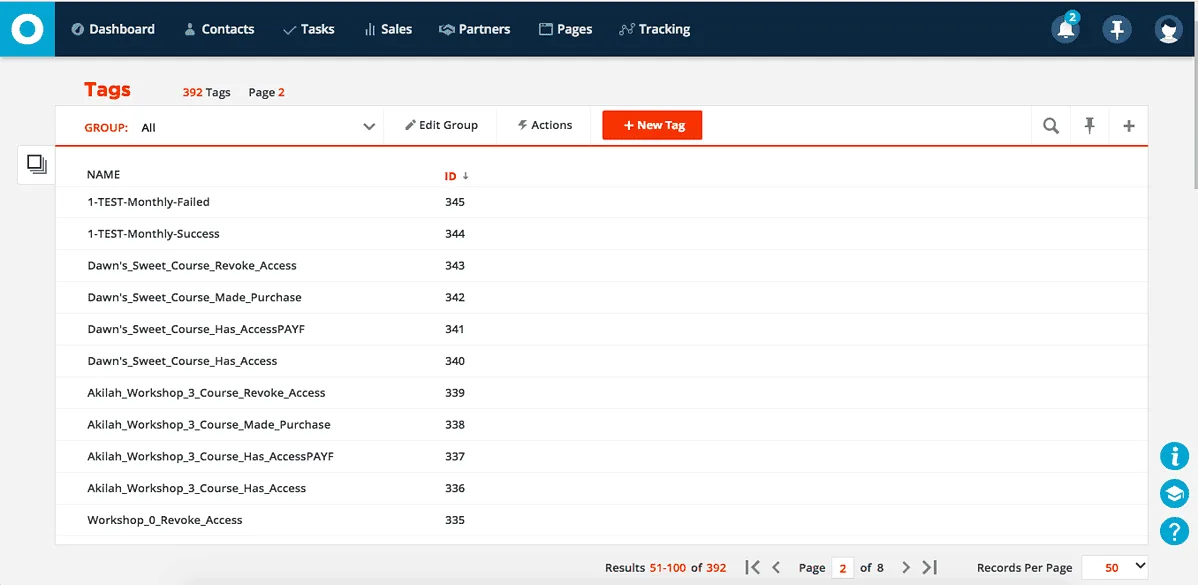Open help with the question mark icon
The image size is (1198, 585).
click(1174, 531)
